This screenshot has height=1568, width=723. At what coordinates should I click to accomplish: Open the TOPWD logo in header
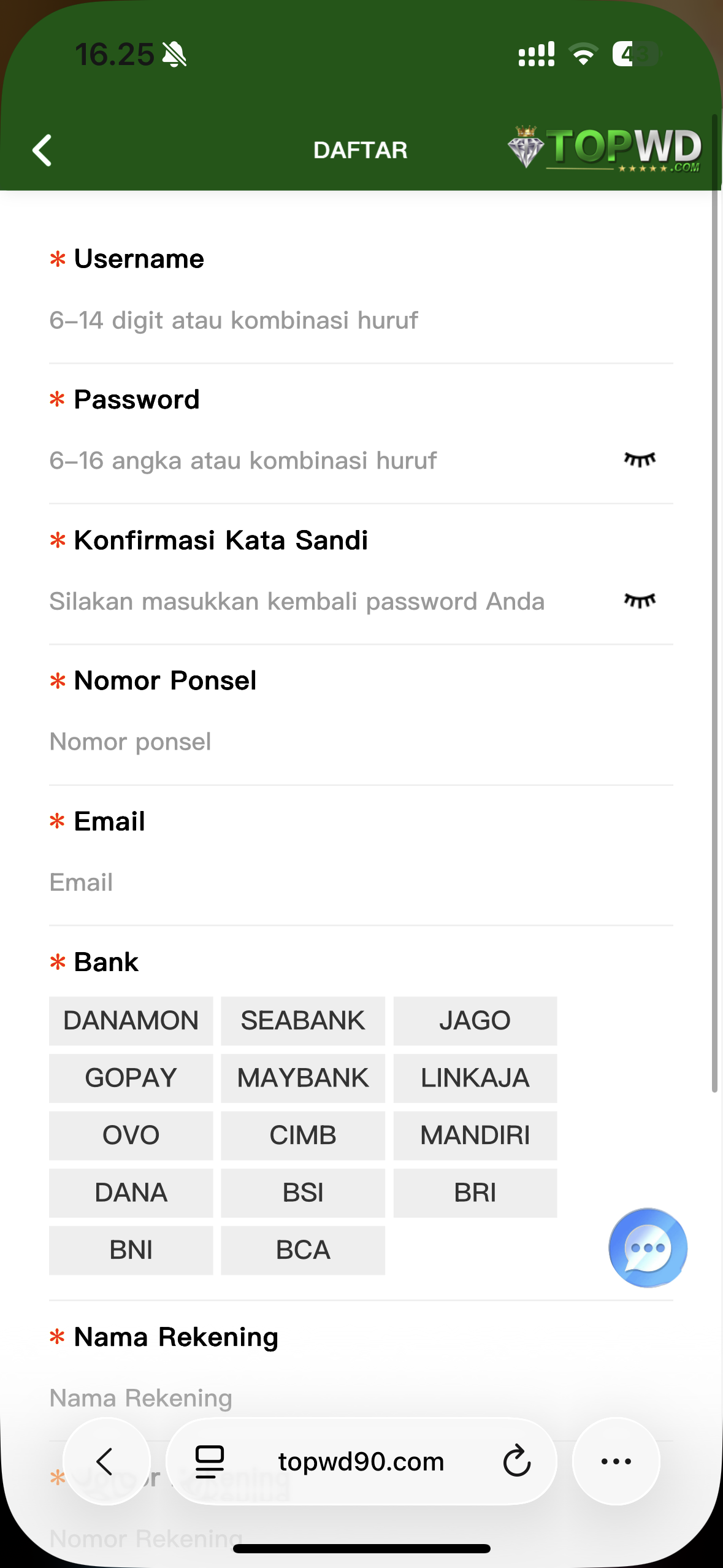click(605, 148)
